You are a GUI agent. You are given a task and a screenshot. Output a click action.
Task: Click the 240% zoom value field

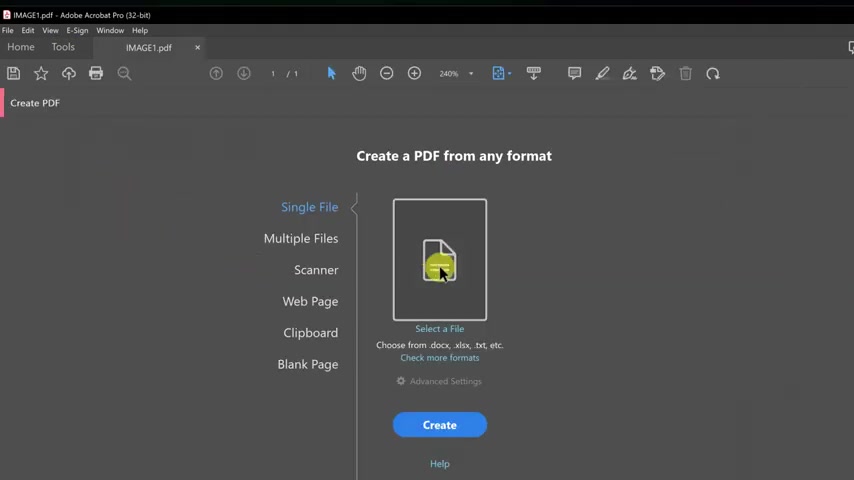coord(449,74)
